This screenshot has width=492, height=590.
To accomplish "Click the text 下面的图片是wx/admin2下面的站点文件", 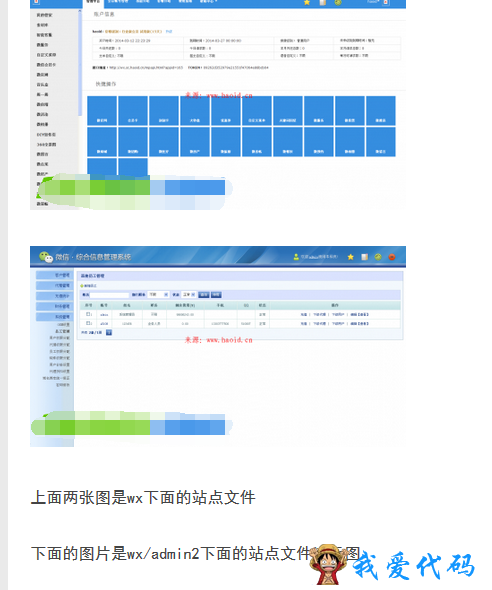I will 170,554.
